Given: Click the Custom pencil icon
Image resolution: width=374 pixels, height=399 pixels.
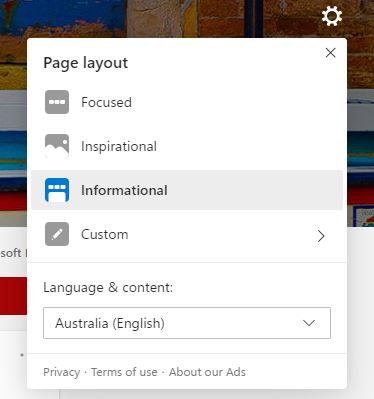Looking at the screenshot, I should tap(57, 234).
